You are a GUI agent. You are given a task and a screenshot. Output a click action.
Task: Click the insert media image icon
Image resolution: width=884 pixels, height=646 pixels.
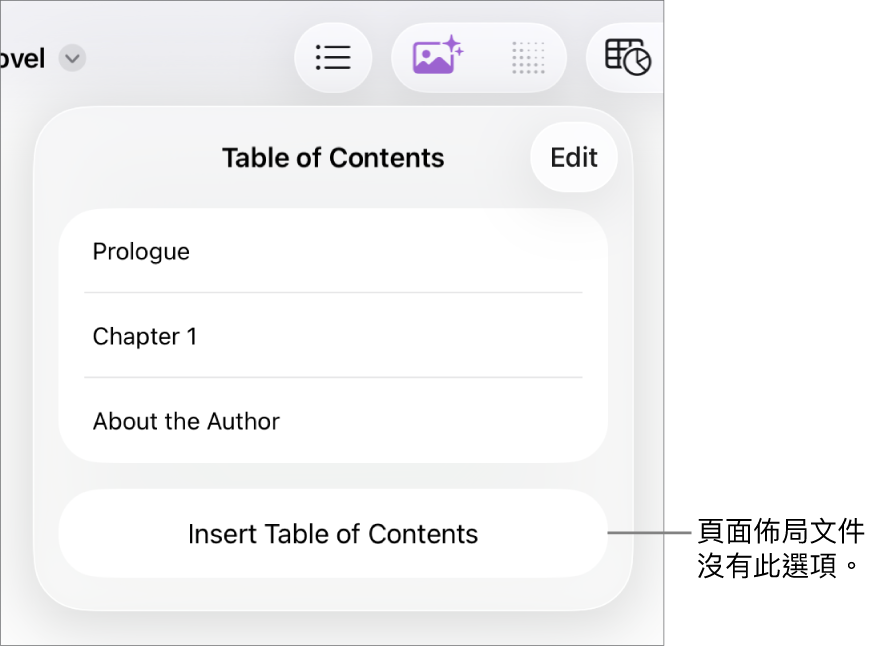tap(433, 59)
